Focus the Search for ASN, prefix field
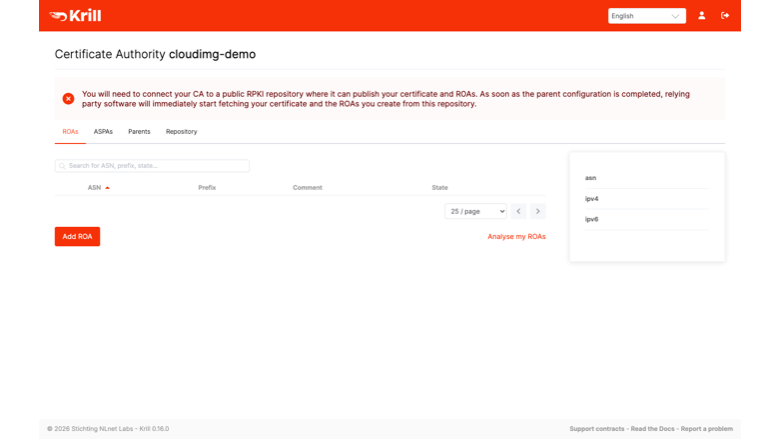780x439 pixels. tap(152, 166)
